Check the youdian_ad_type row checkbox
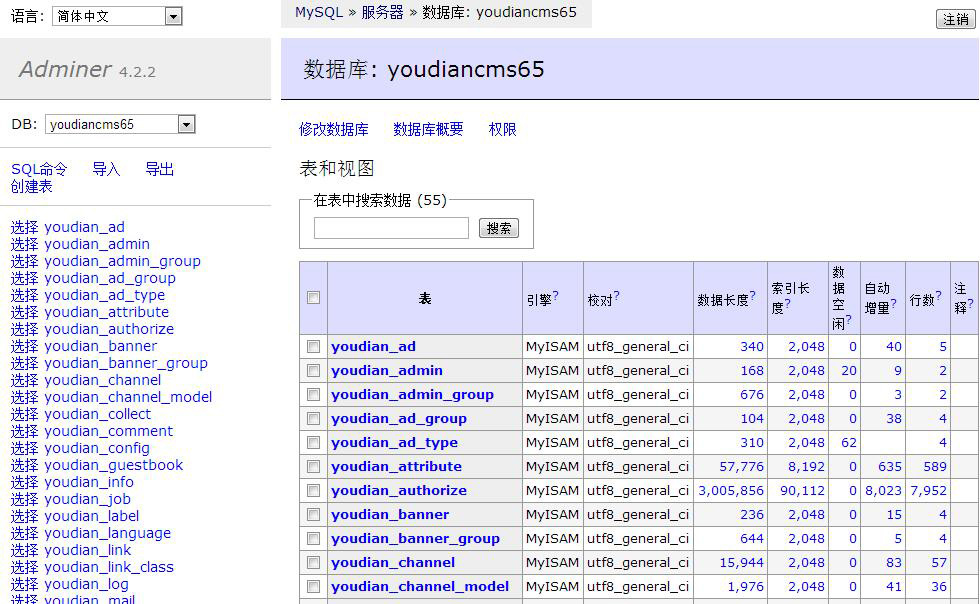Screen dimensions: 980x604 [314, 443]
